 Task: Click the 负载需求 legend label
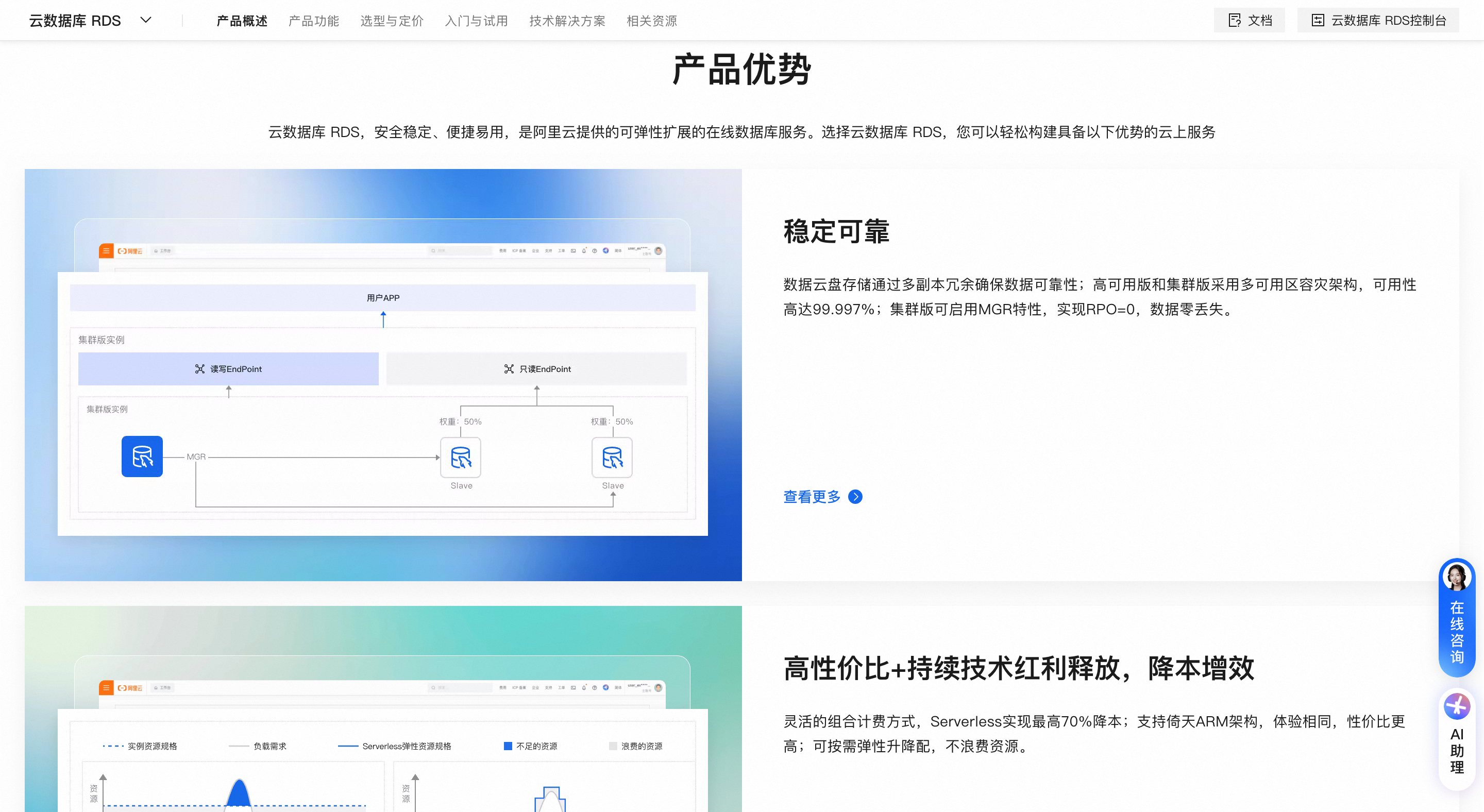click(269, 746)
